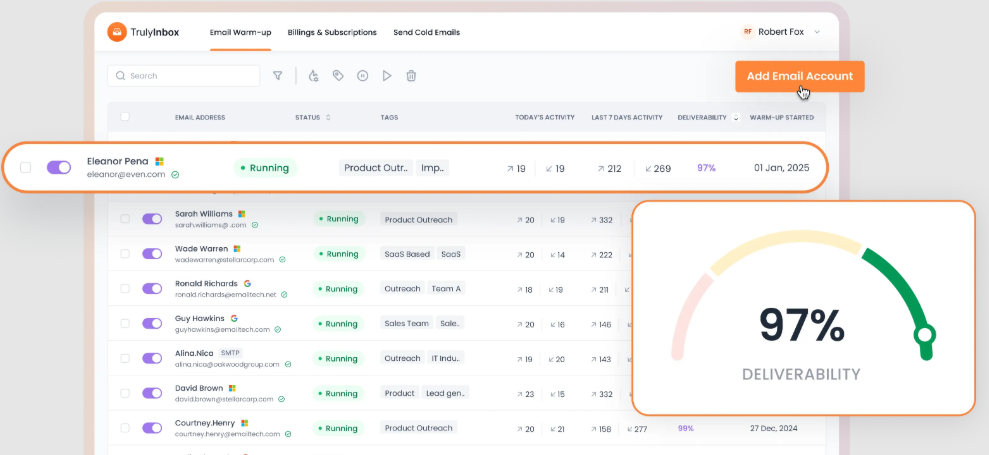Click the tag icon in toolbar
The width and height of the screenshot is (989, 455).
tap(338, 76)
